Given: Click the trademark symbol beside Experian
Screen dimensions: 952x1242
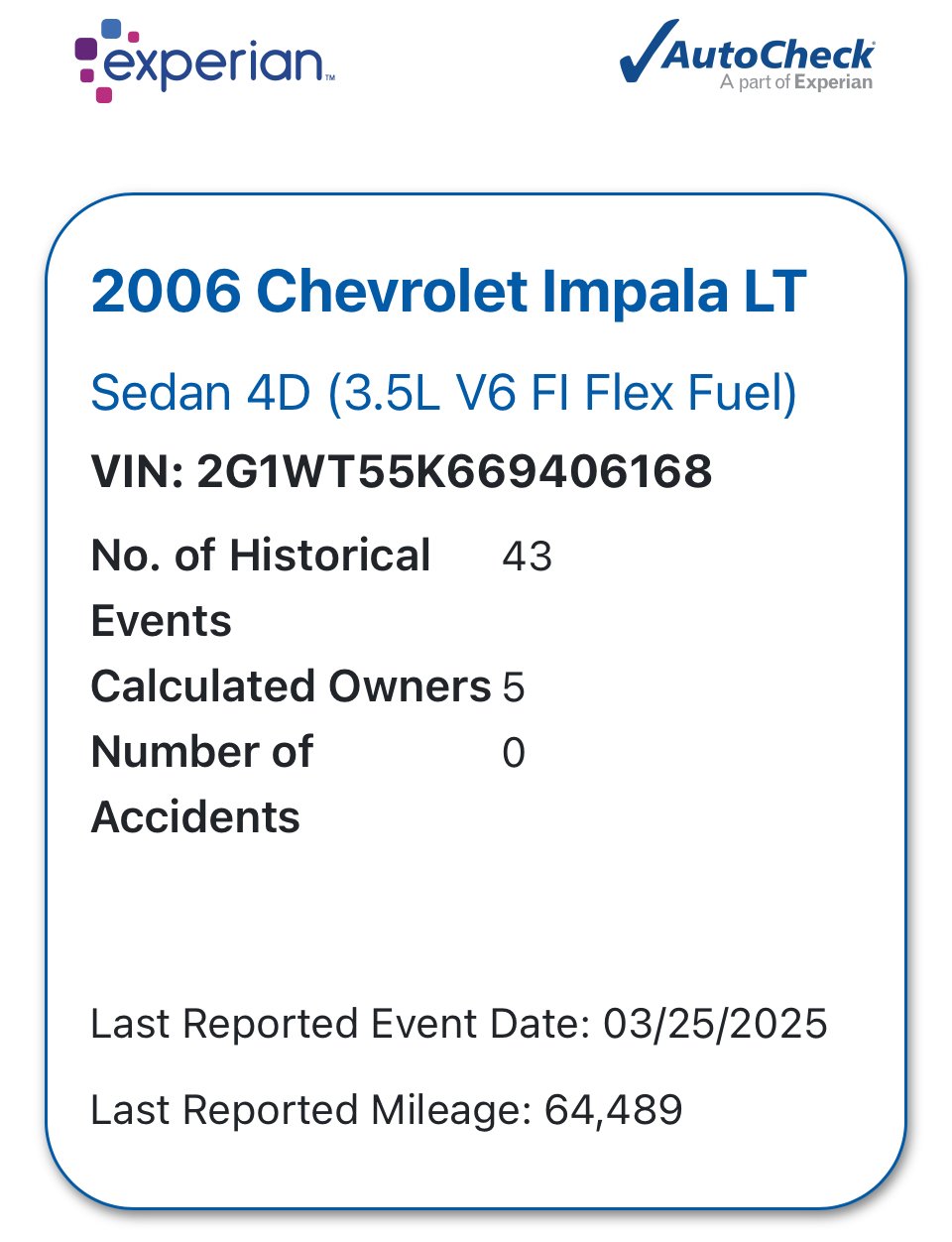Looking at the screenshot, I should click(330, 77).
